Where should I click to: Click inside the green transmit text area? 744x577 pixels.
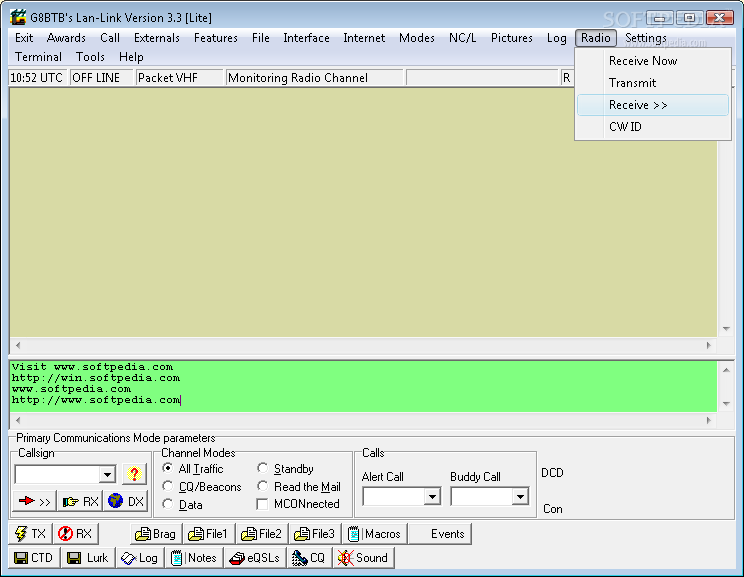[x=363, y=386]
